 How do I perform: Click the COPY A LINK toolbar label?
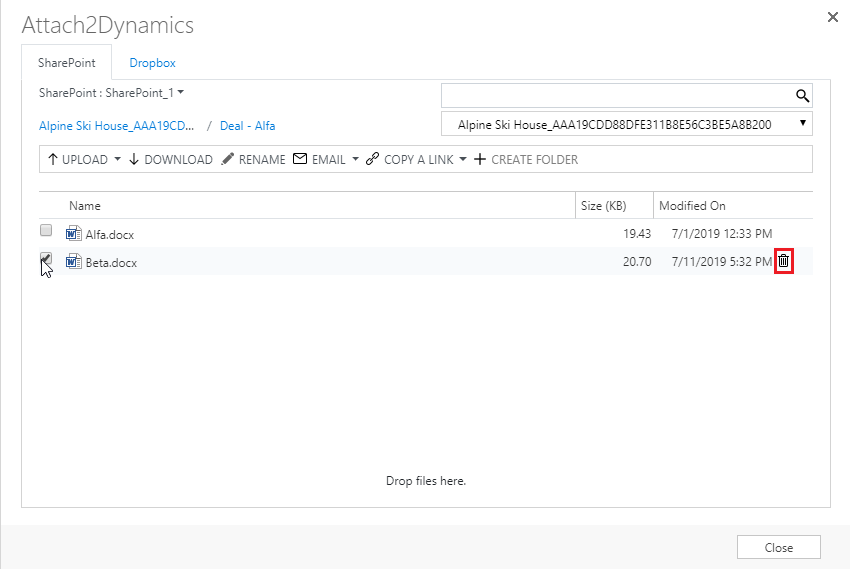pos(418,160)
